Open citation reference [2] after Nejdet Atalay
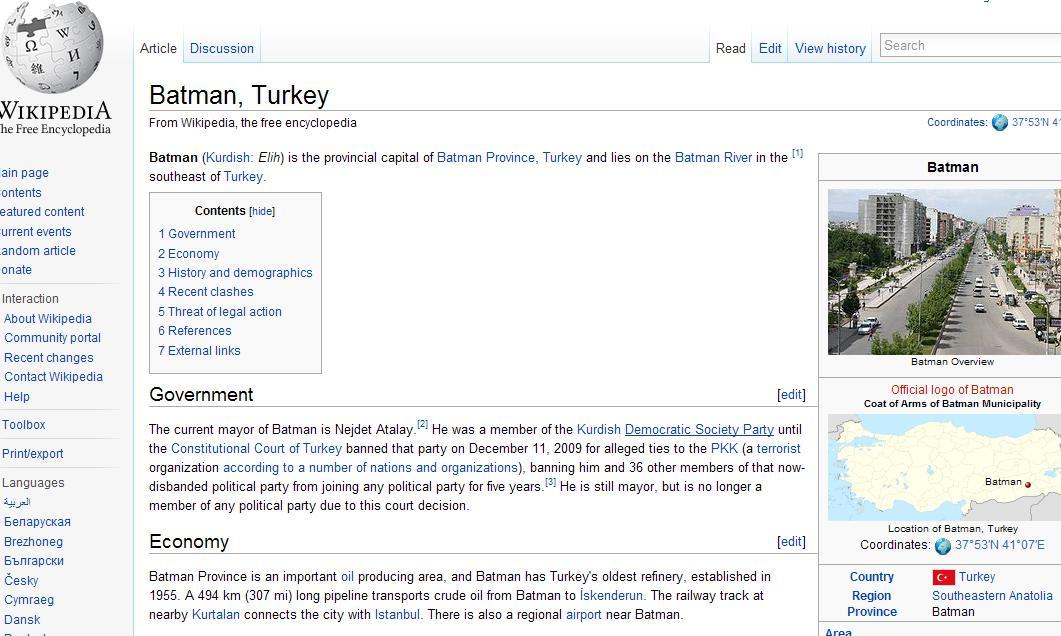1061x636 pixels. click(423, 424)
